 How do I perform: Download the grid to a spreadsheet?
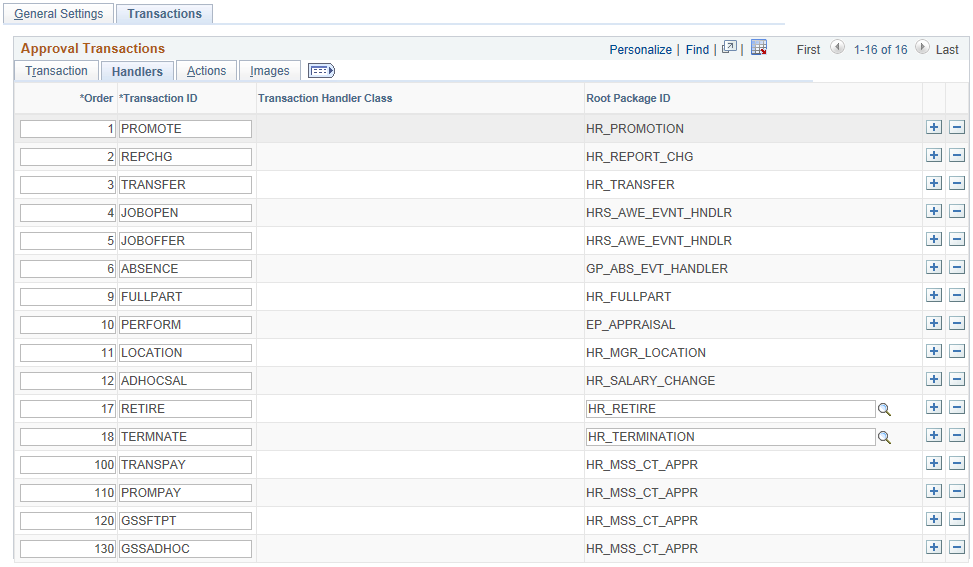(x=759, y=47)
